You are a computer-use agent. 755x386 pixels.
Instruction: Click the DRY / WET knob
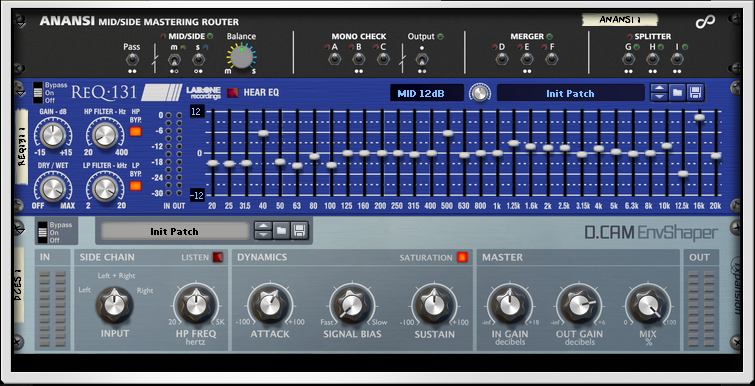[53, 189]
